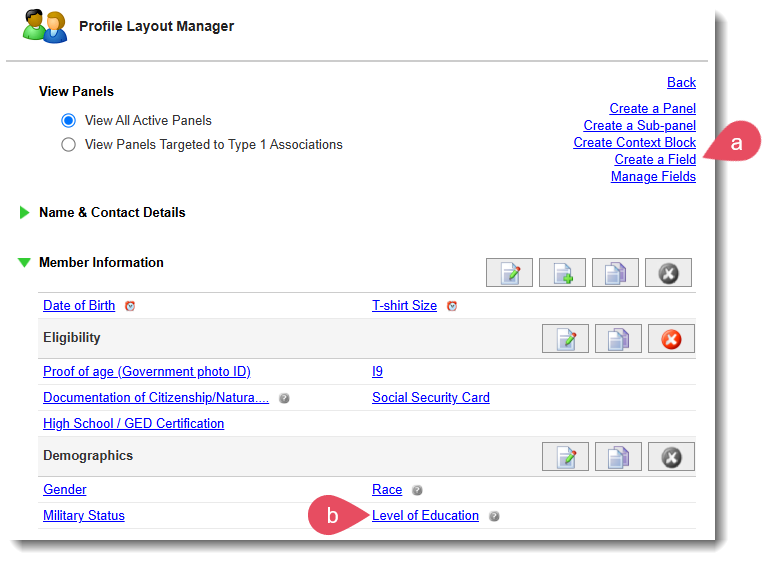
Task: Expand the Name & Contact Details panel
Action: pos(24,212)
